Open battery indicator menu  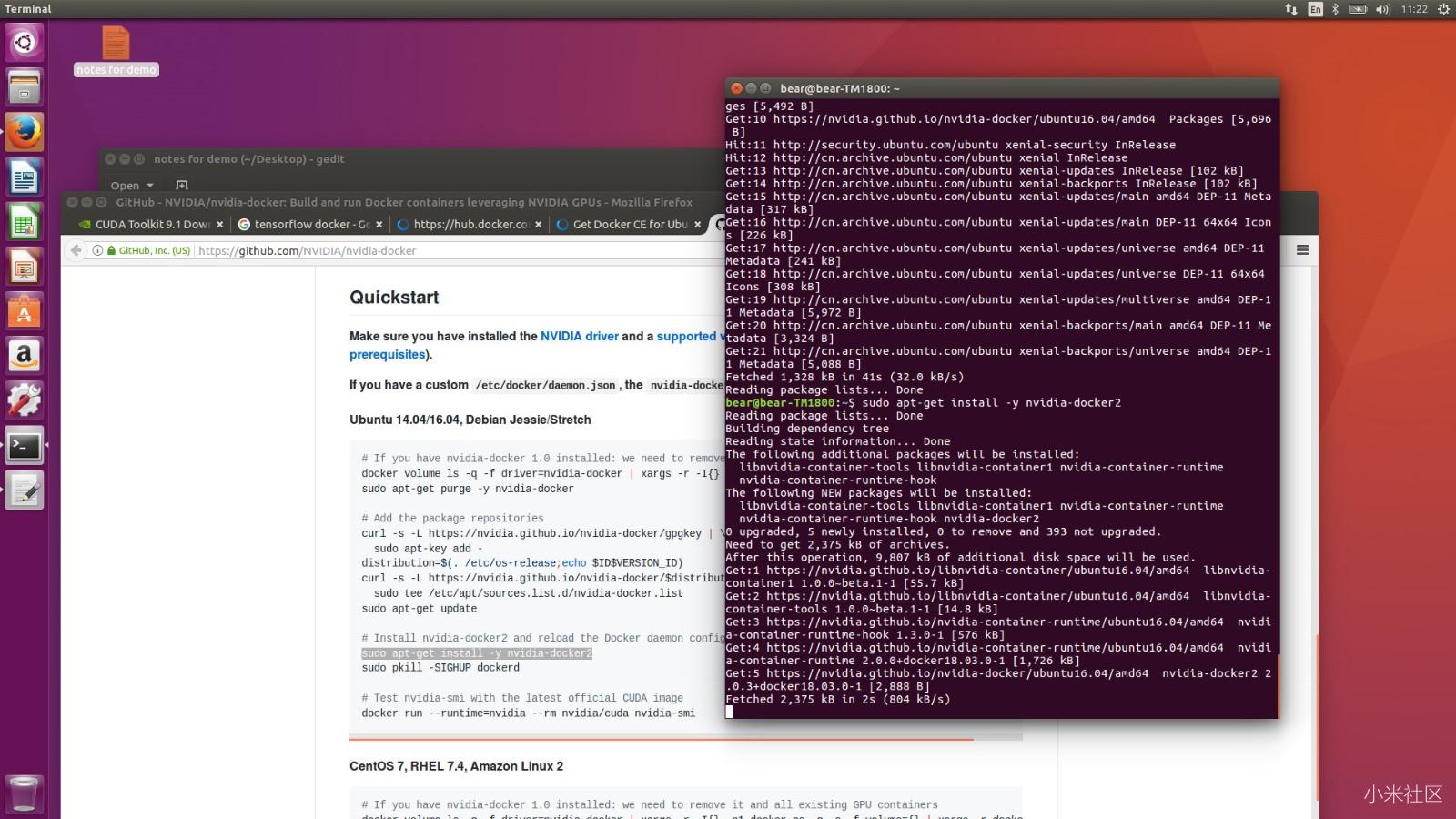(1358, 9)
